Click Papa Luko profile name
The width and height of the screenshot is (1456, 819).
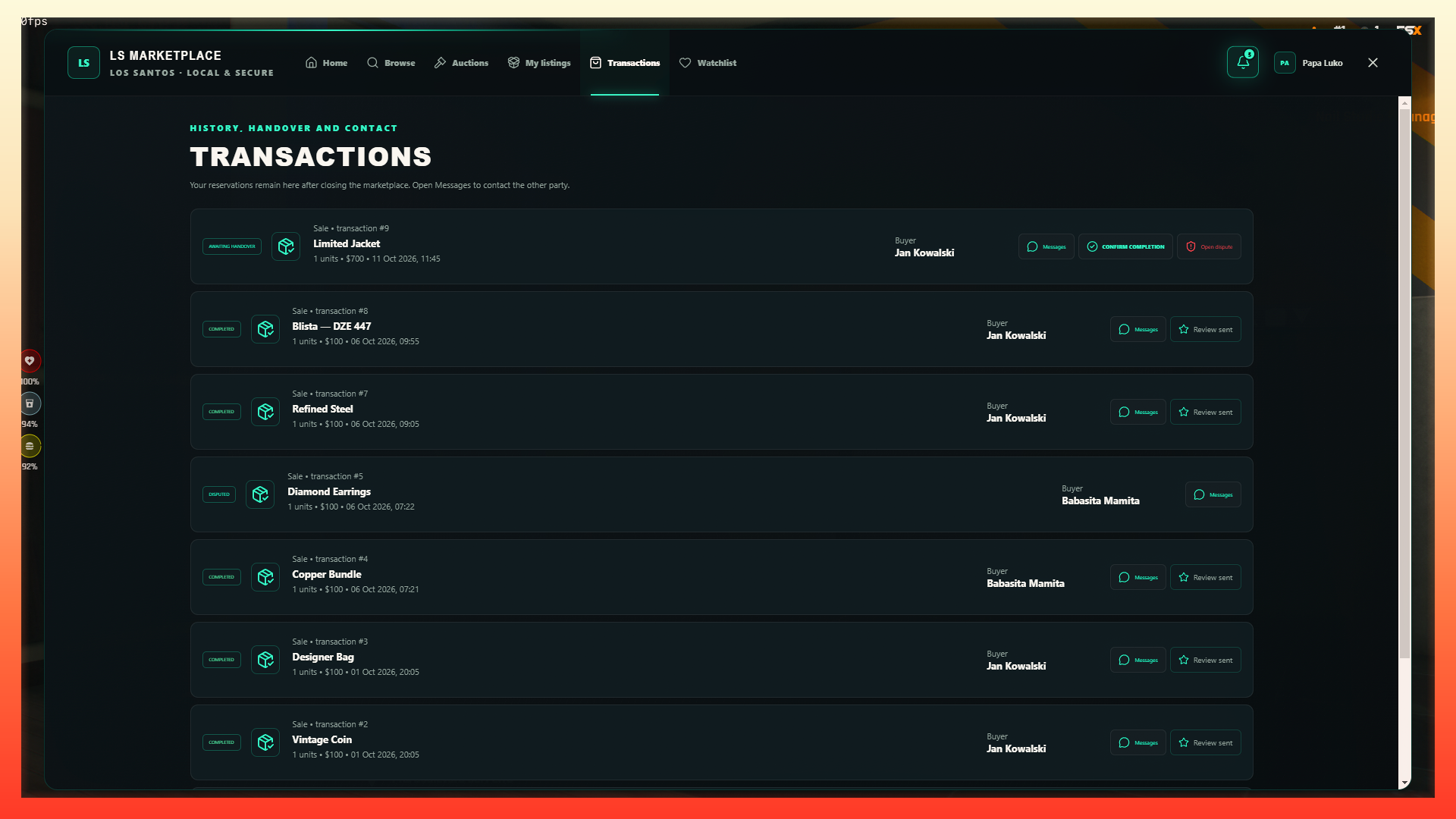pos(1322,63)
